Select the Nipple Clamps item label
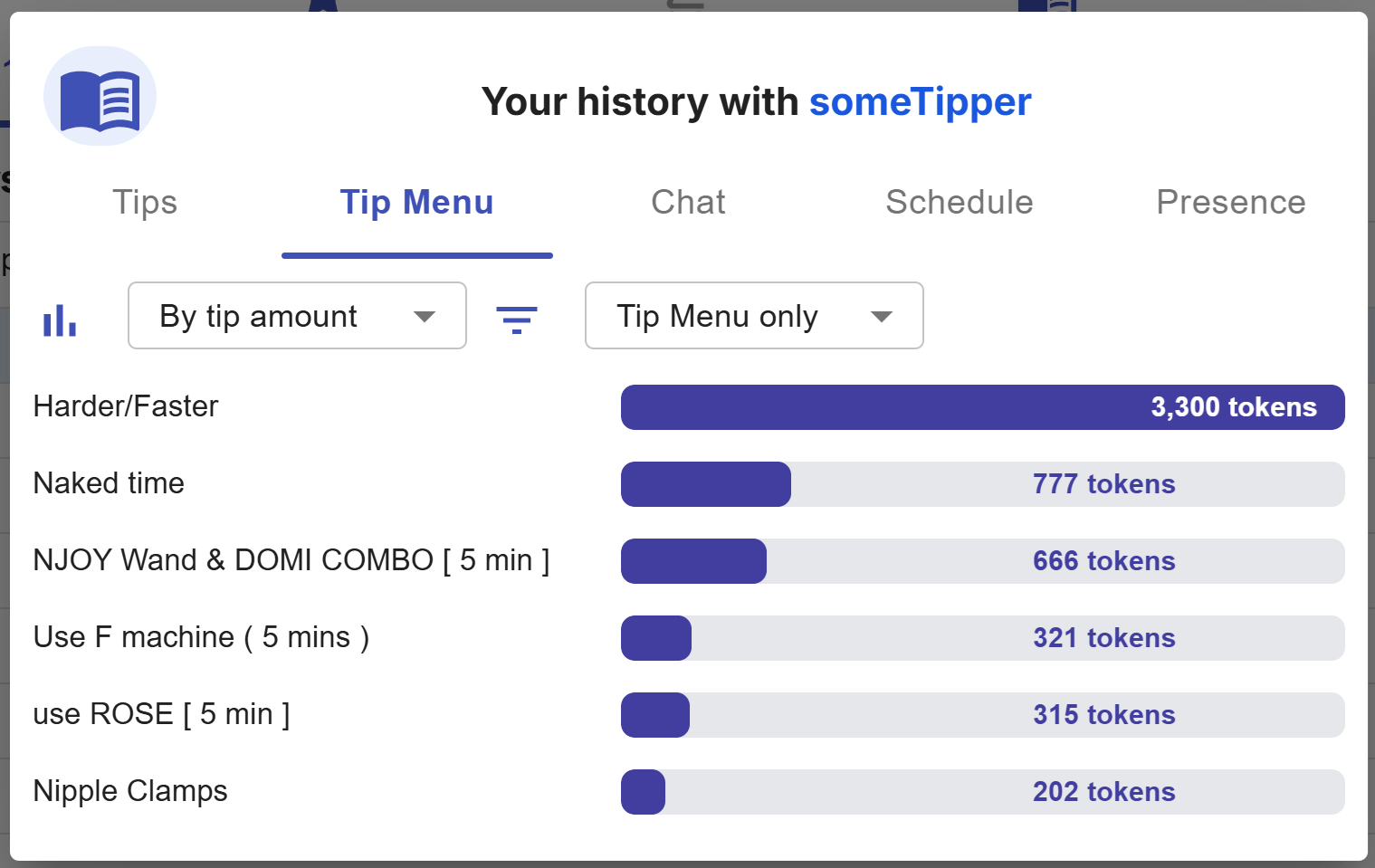Viewport: 1375px width, 868px height. point(130,791)
